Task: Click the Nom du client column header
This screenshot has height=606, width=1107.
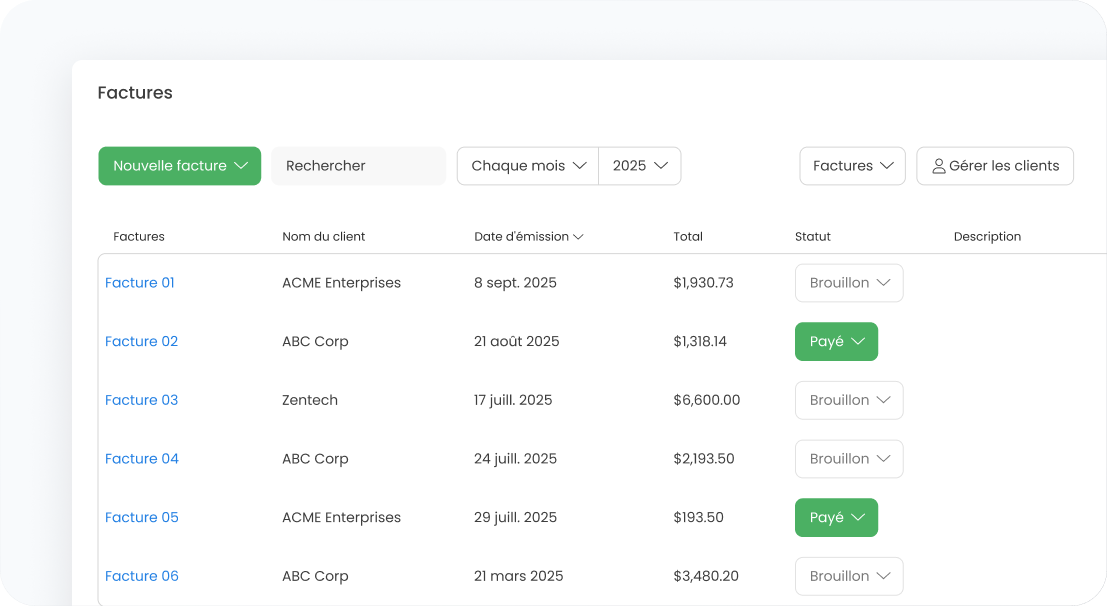Action: [x=323, y=237]
